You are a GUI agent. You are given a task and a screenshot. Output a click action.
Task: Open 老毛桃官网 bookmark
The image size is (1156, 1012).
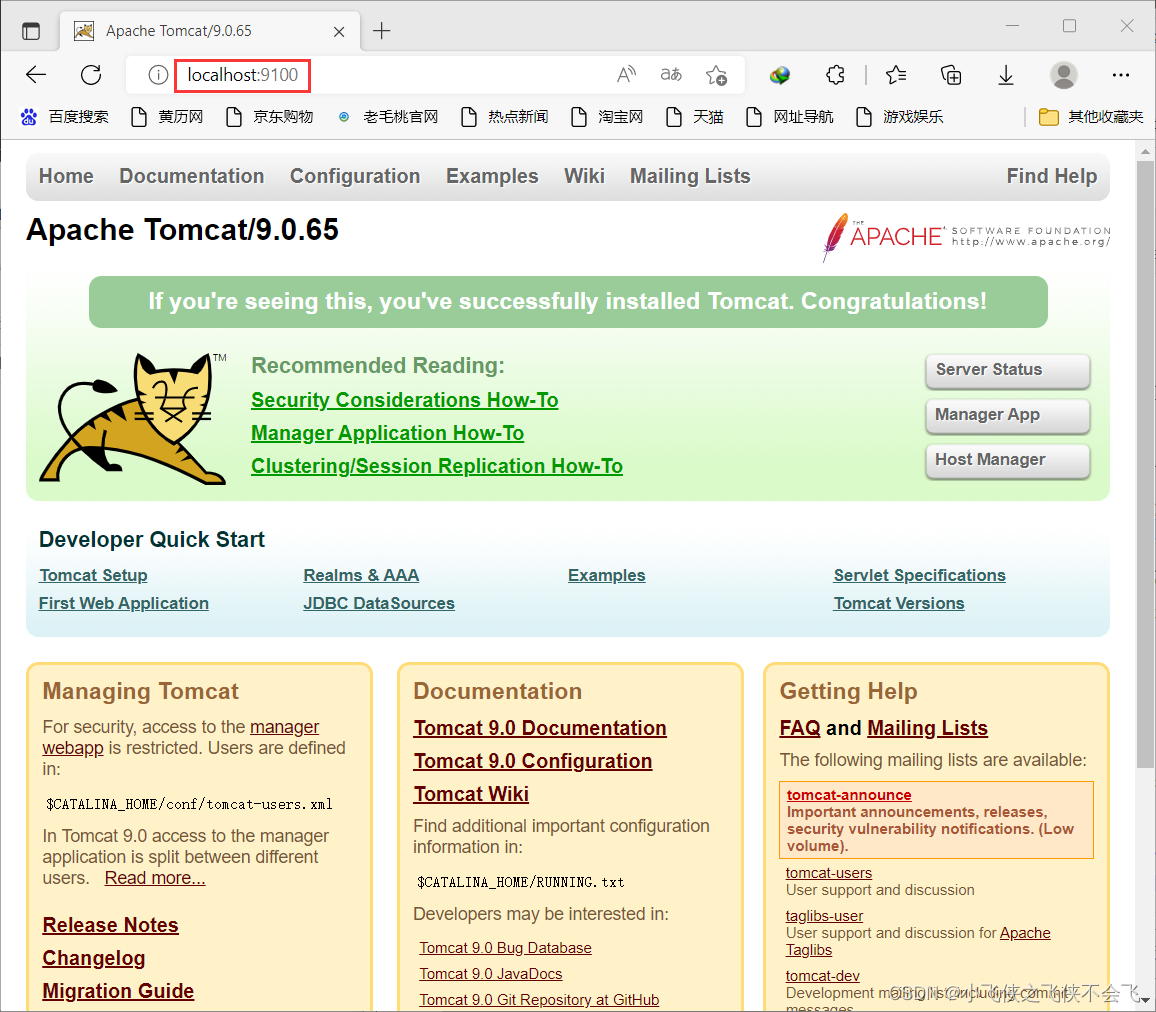[388, 116]
